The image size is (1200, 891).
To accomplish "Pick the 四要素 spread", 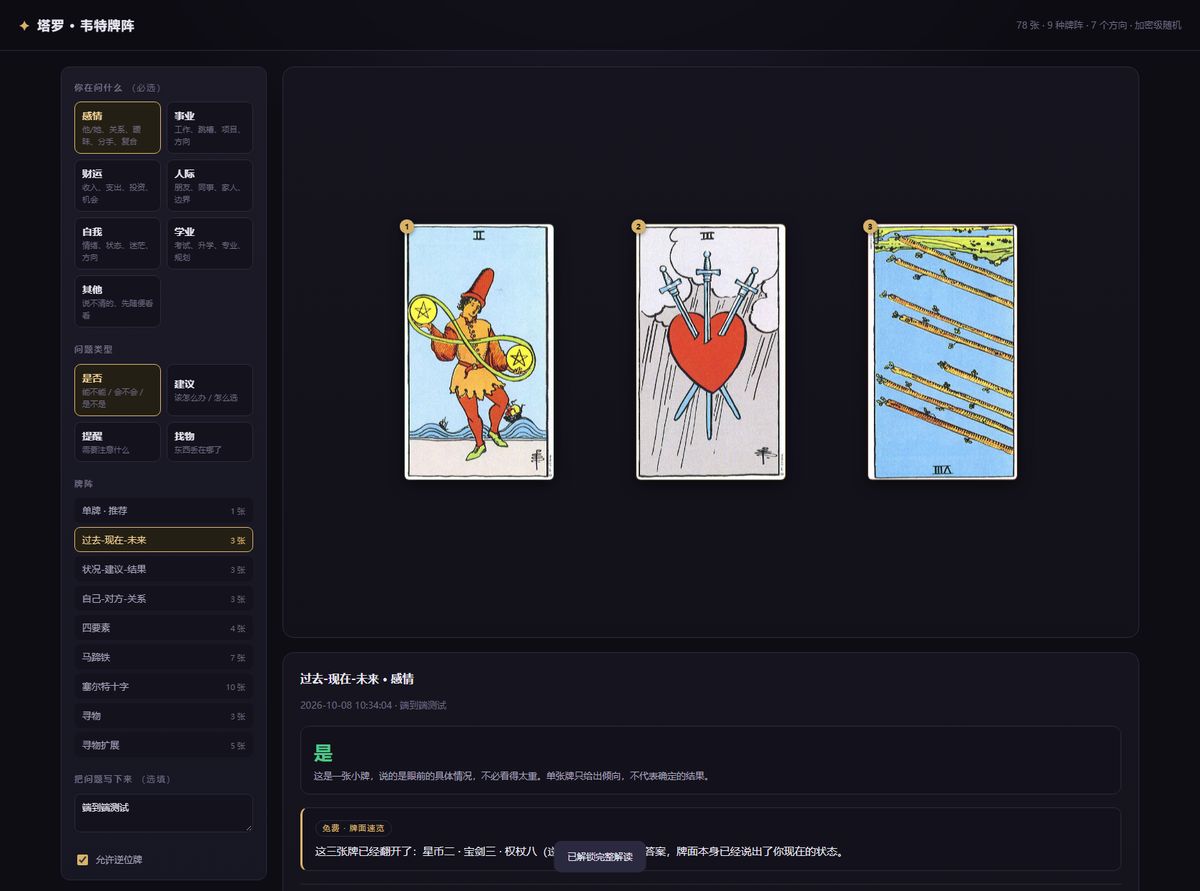I will 163,628.
